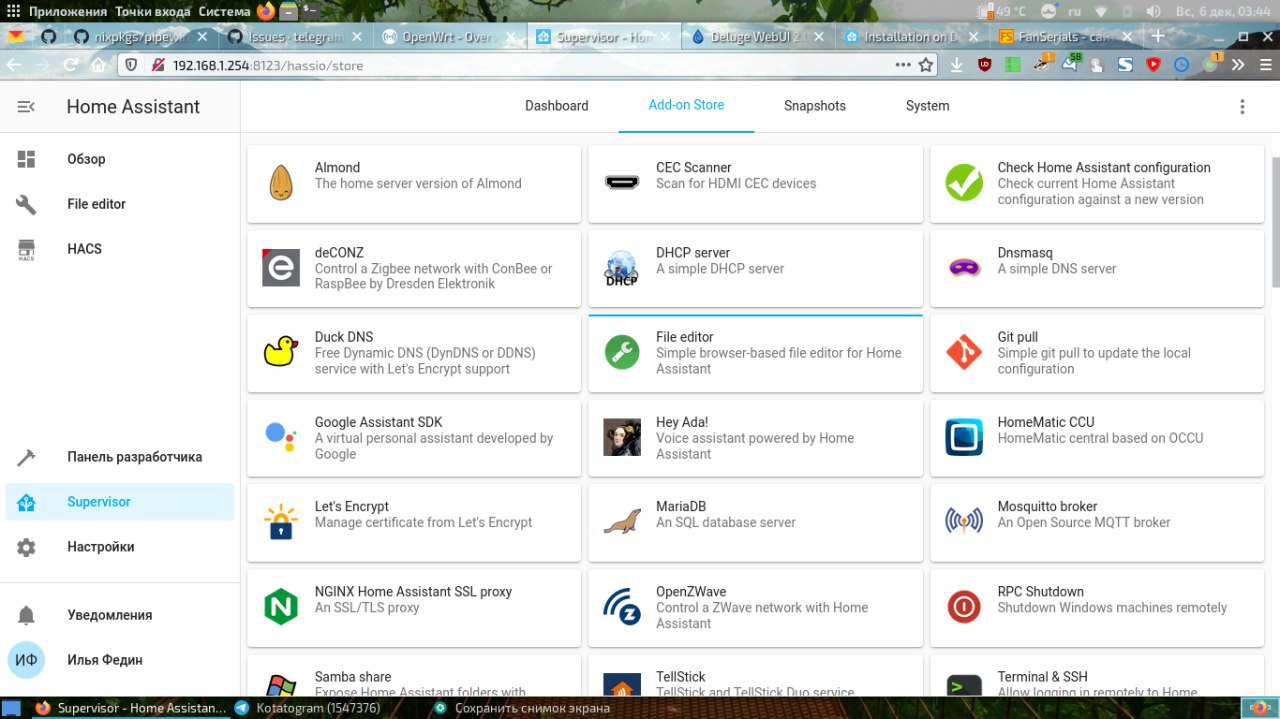Open Точки входа panel menu
The image size is (1280, 719).
(153, 11)
